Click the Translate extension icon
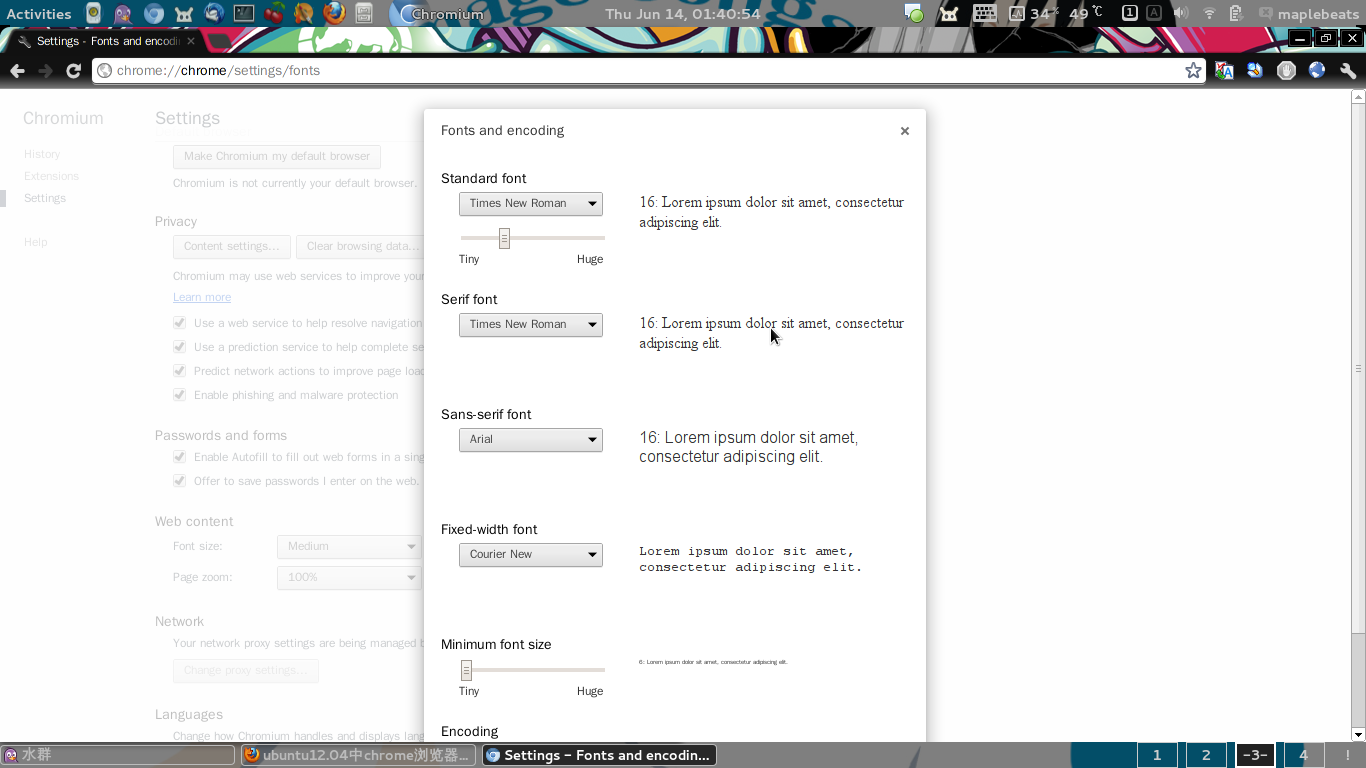This screenshot has height=768, width=1366. tap(1224, 71)
